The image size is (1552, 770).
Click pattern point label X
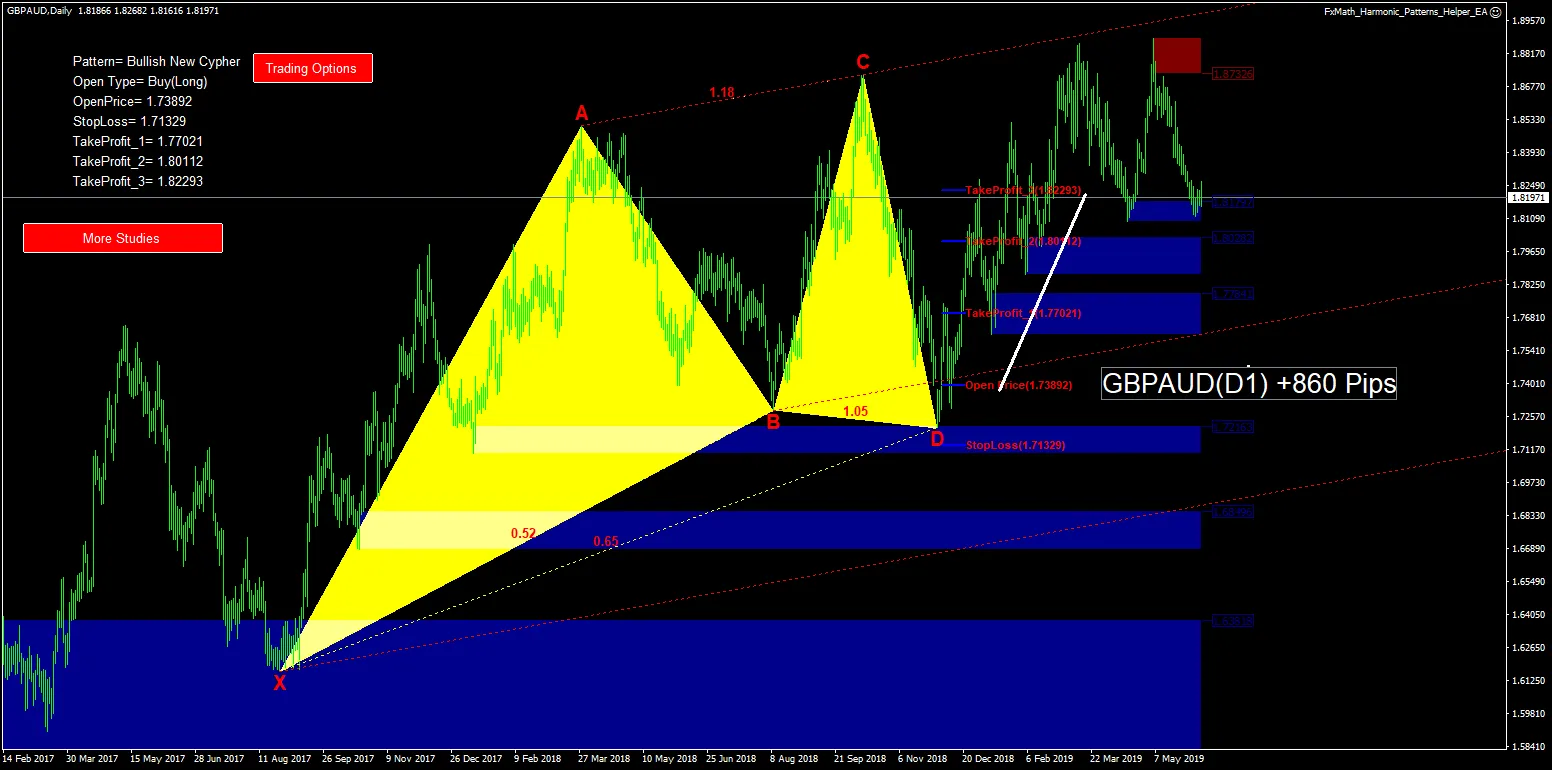(280, 683)
